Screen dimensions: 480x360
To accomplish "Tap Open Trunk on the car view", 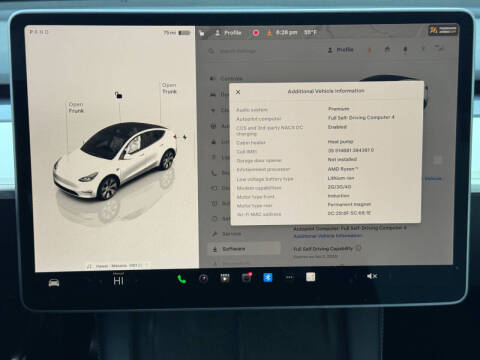I will pos(169,88).
